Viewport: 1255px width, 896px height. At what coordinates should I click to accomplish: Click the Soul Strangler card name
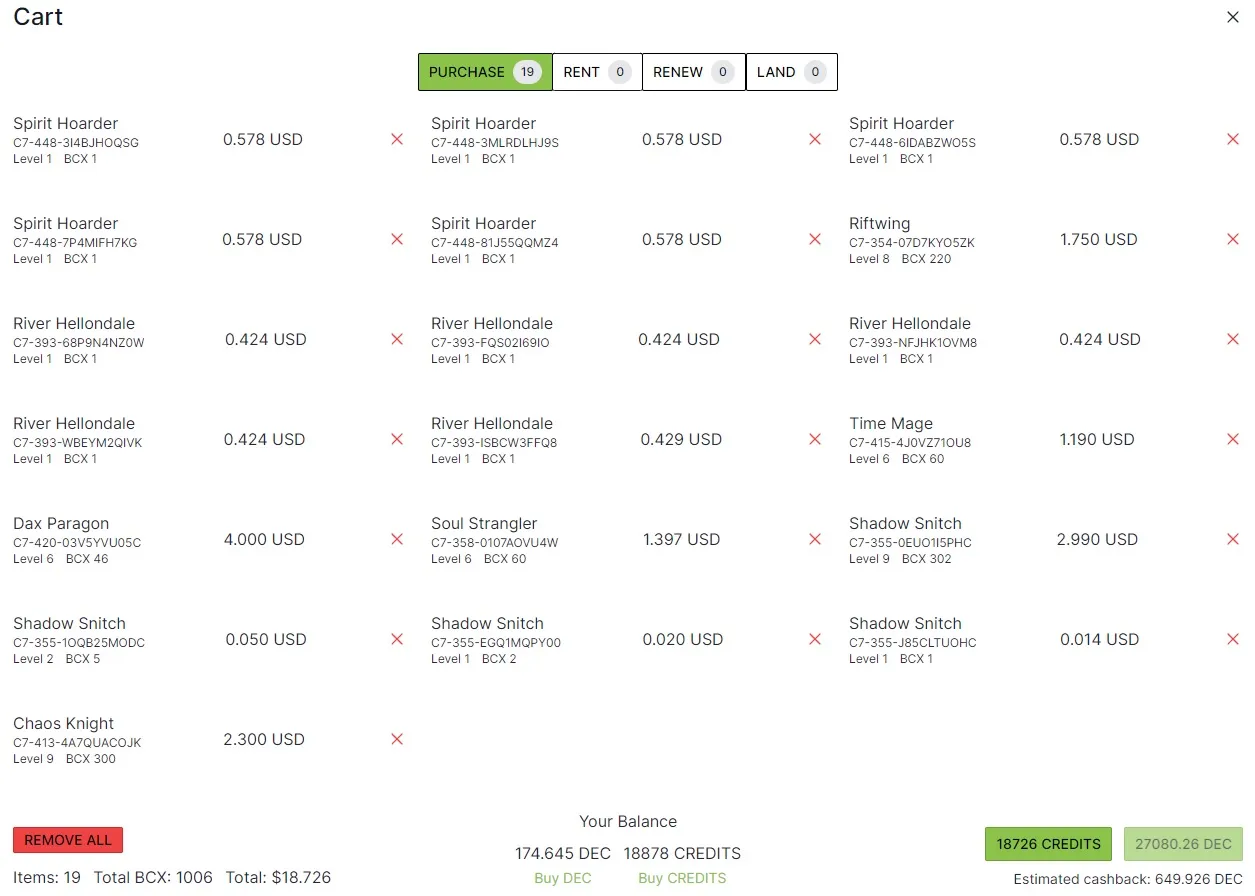[x=484, y=523]
